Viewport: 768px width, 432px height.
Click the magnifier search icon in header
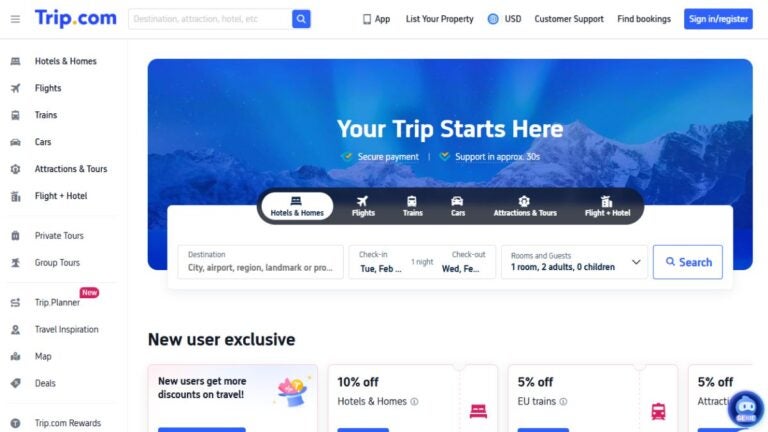[x=301, y=19]
